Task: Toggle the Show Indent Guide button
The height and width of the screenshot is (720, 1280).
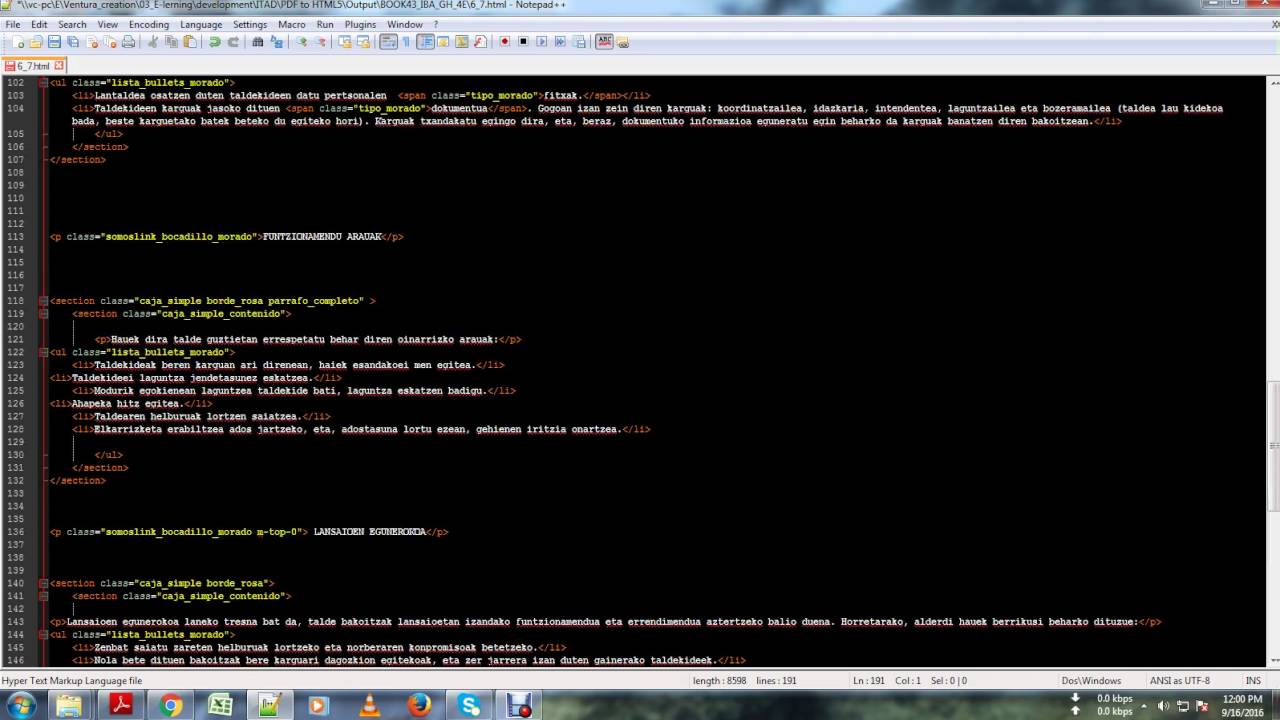Action: point(425,42)
